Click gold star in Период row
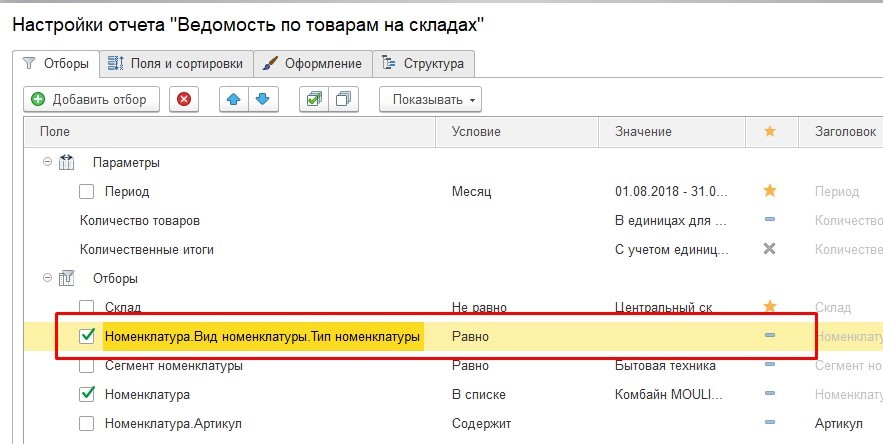 click(x=769, y=190)
